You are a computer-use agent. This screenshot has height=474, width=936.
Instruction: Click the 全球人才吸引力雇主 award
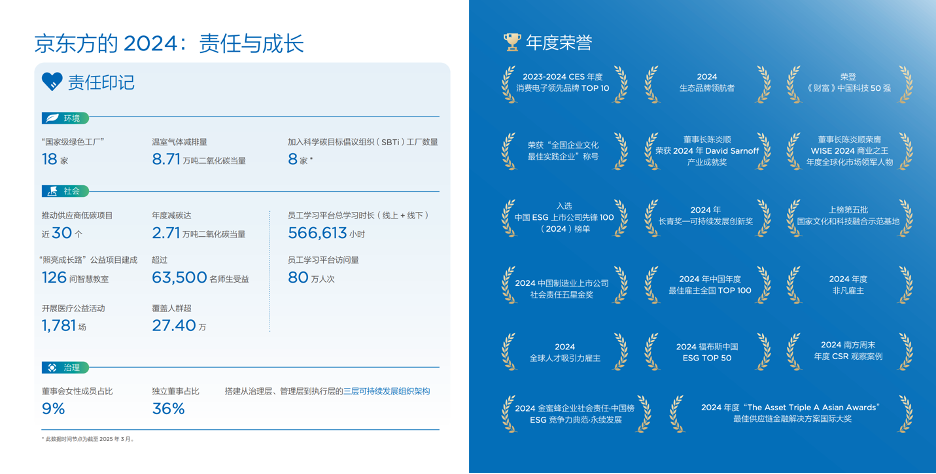565,352
